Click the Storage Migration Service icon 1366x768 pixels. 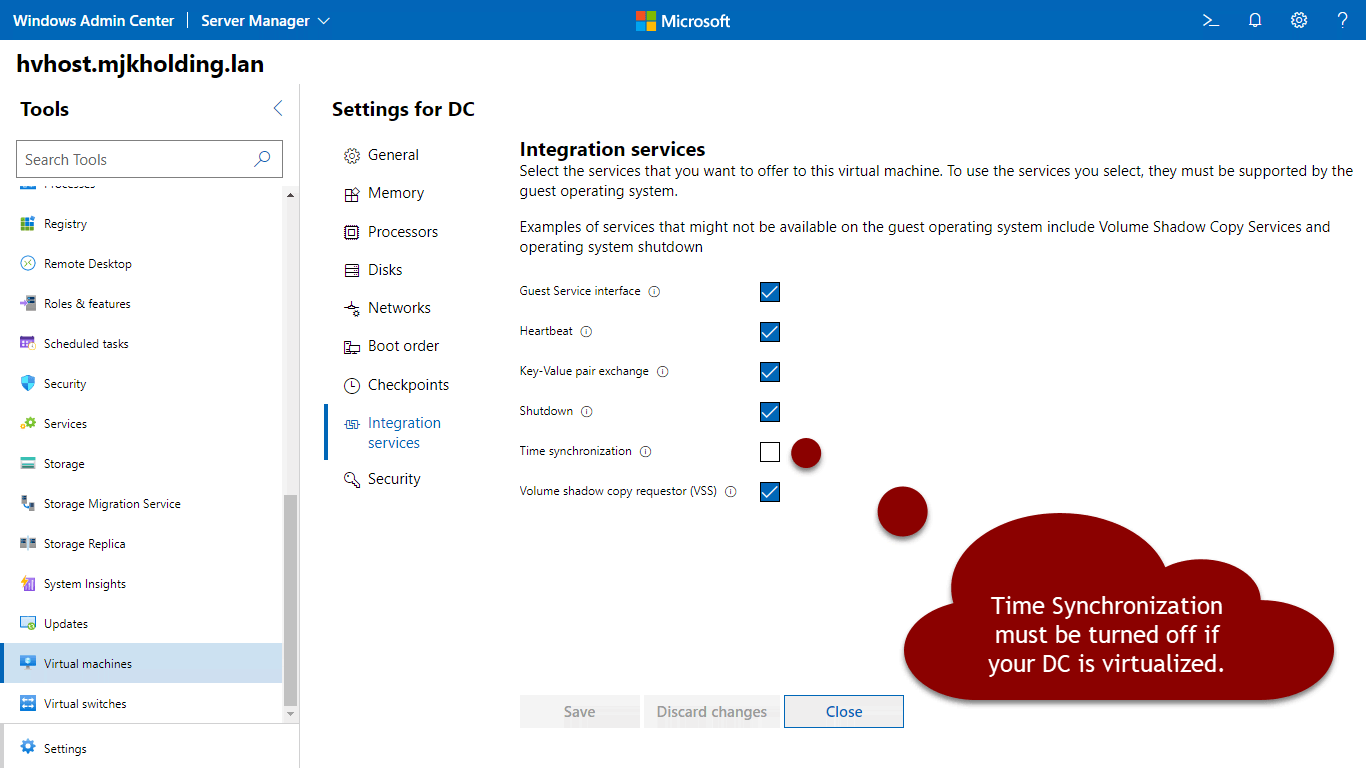pos(28,504)
